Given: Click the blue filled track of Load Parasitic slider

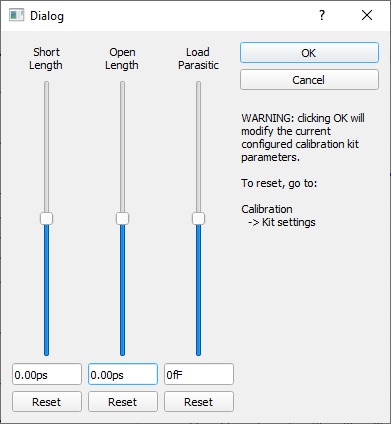Looking at the screenshot, I should 198,290.
